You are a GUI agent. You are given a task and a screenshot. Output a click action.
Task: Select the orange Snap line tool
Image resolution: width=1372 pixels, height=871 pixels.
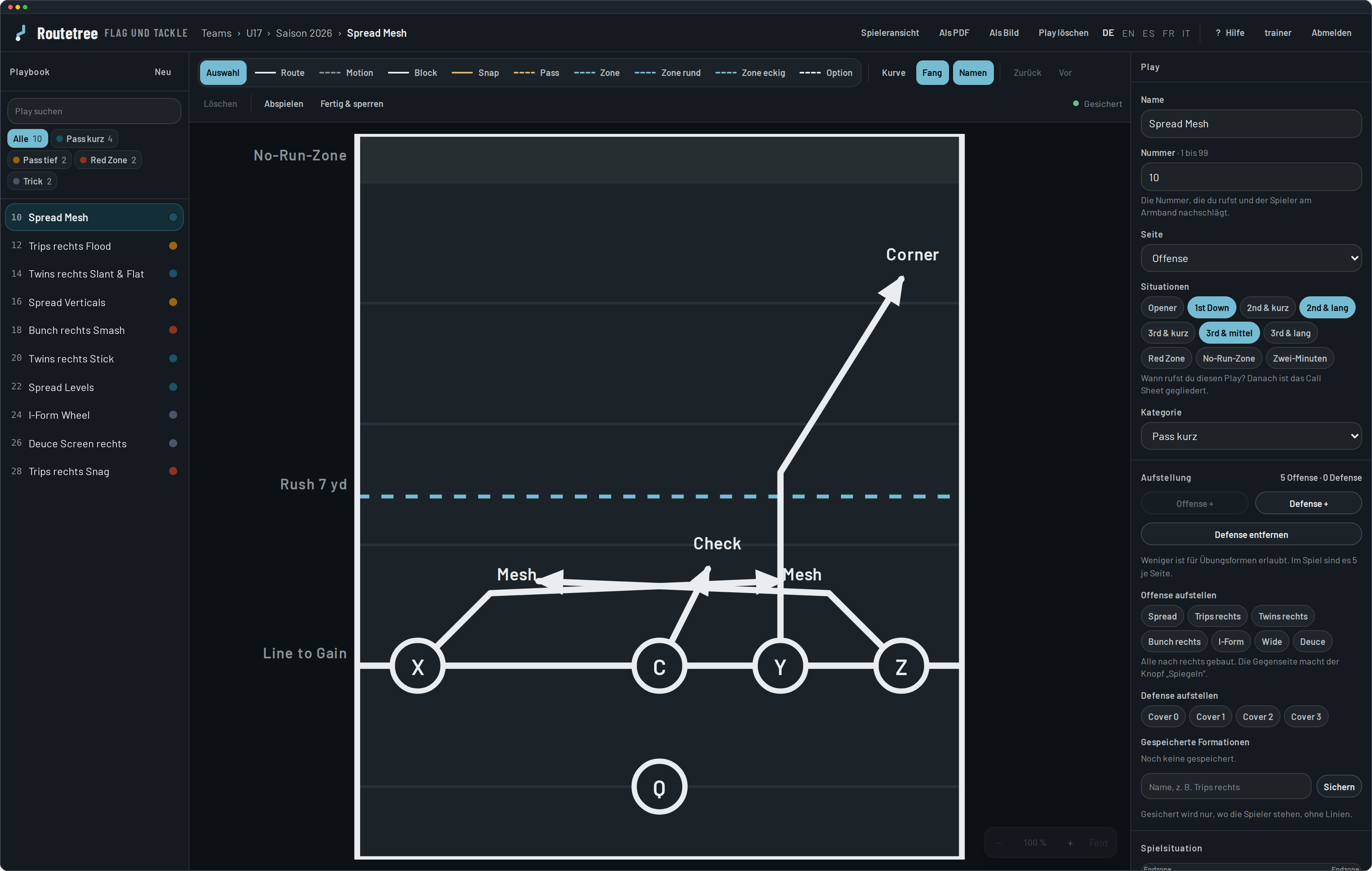[475, 73]
